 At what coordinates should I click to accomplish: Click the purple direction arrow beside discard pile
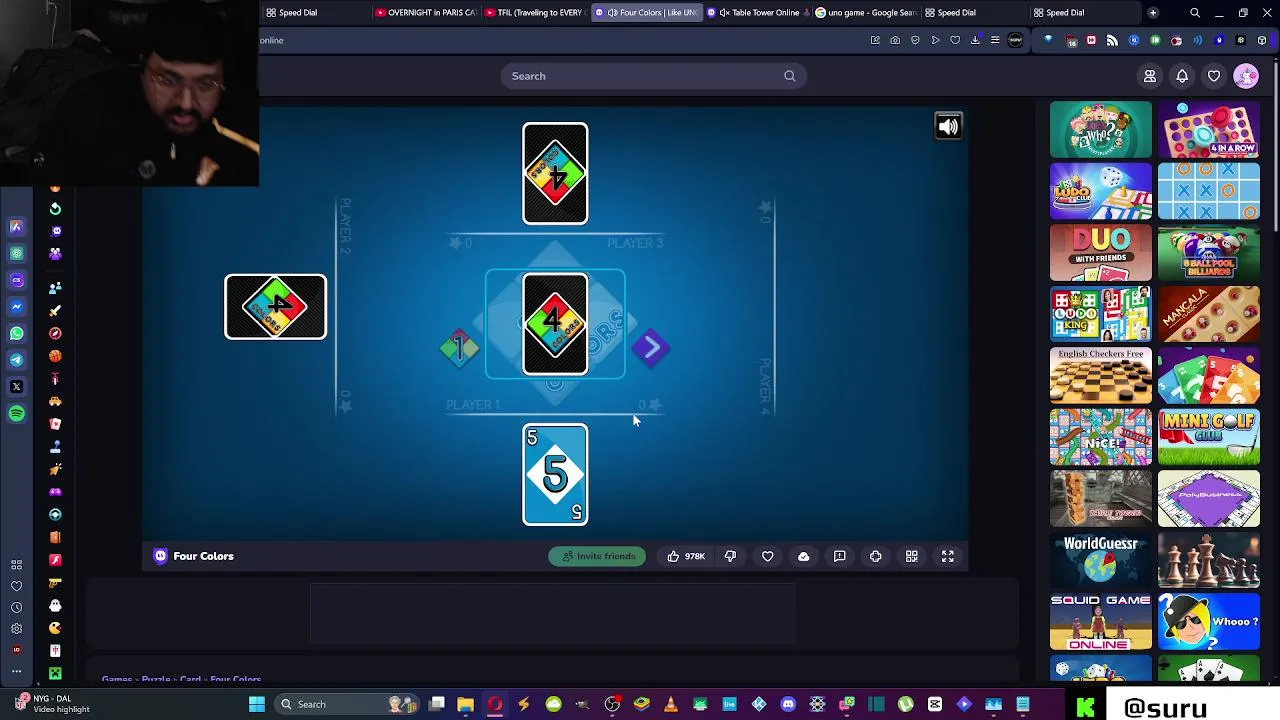pyautogui.click(x=651, y=348)
